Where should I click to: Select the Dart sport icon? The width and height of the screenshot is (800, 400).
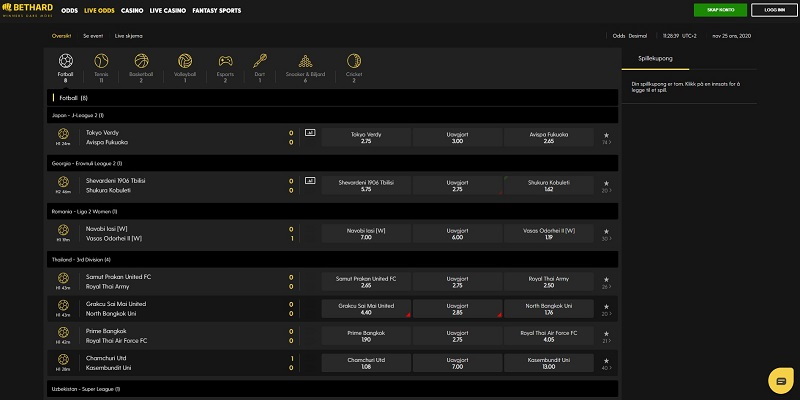(260, 61)
